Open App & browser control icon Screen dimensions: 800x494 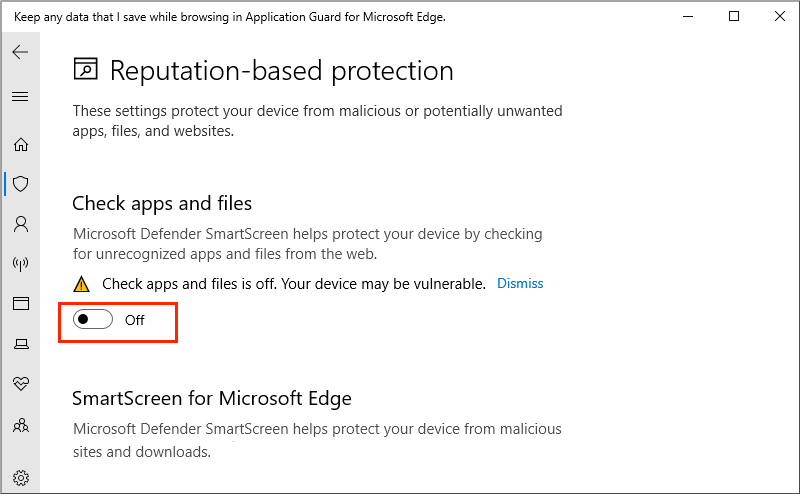(20, 304)
